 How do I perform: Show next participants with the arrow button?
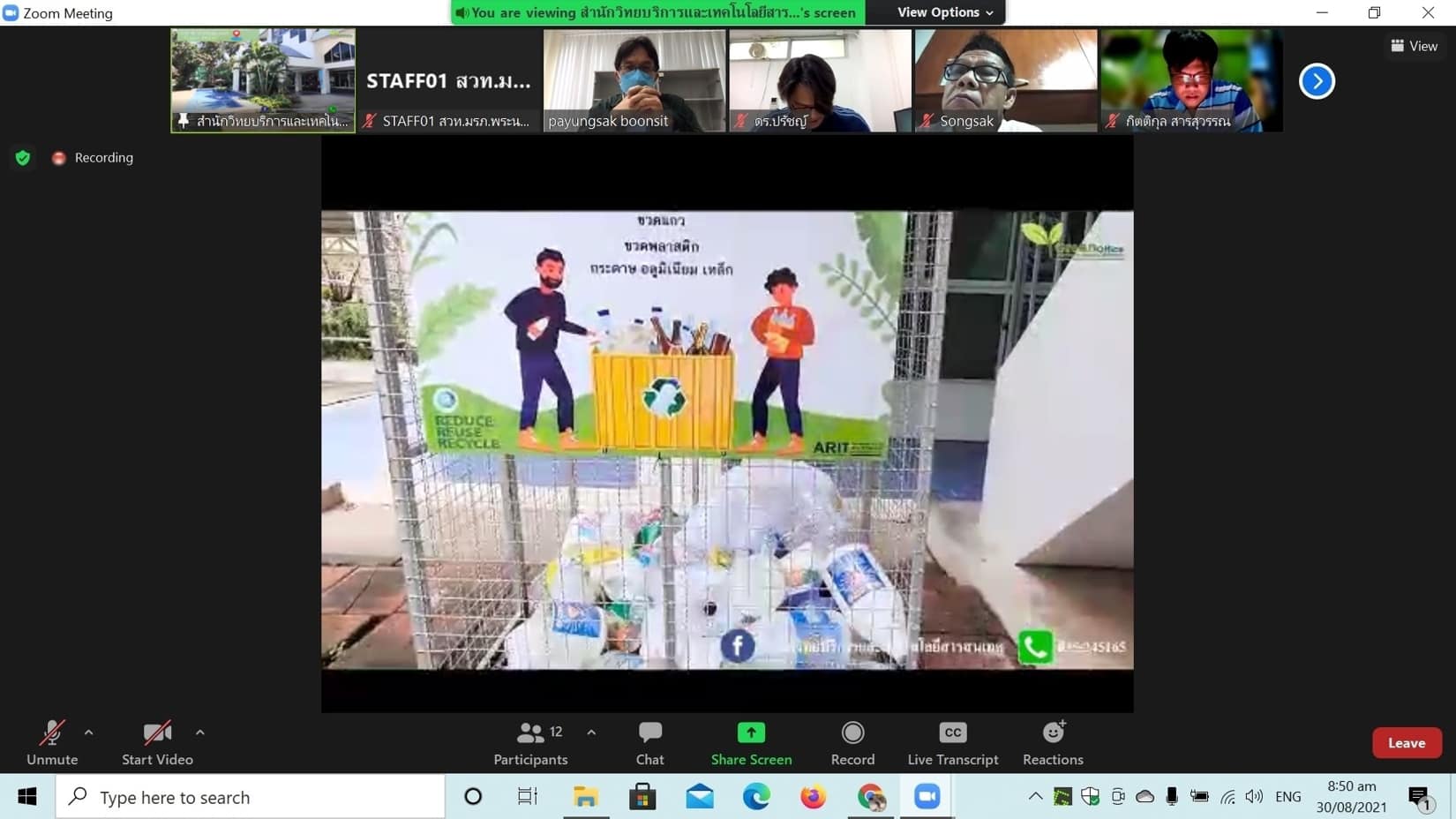(x=1317, y=81)
